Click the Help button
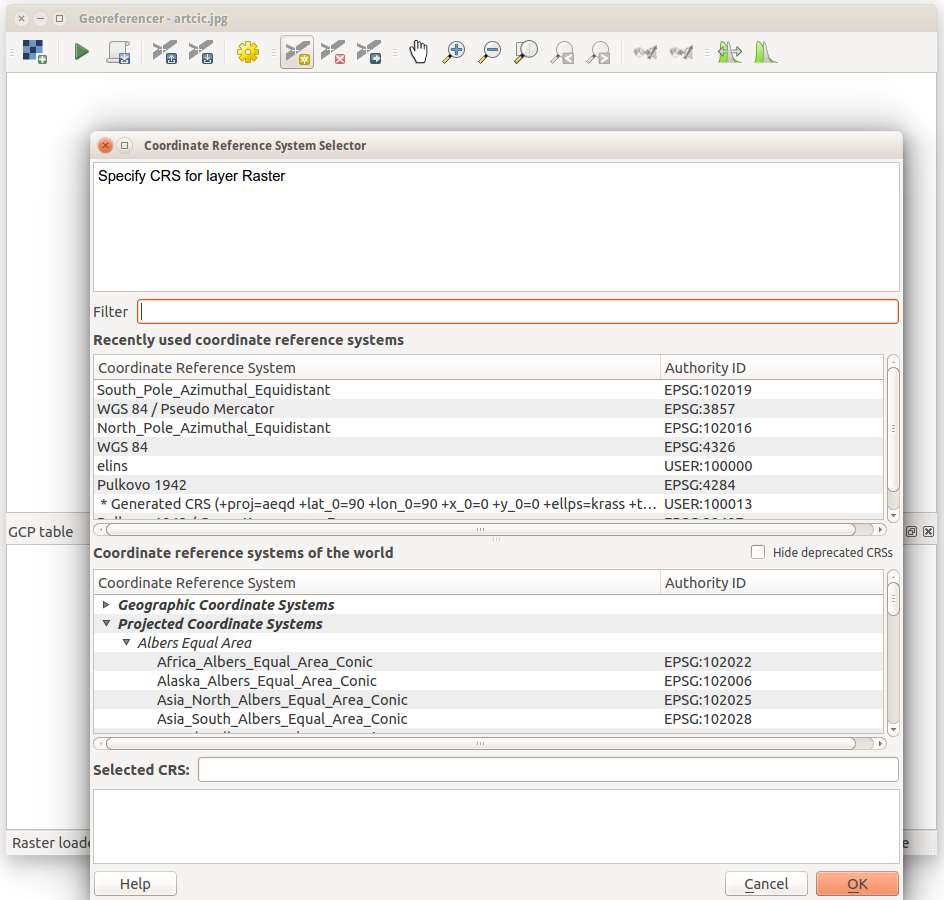The width and height of the screenshot is (944, 900). pyautogui.click(x=135, y=884)
